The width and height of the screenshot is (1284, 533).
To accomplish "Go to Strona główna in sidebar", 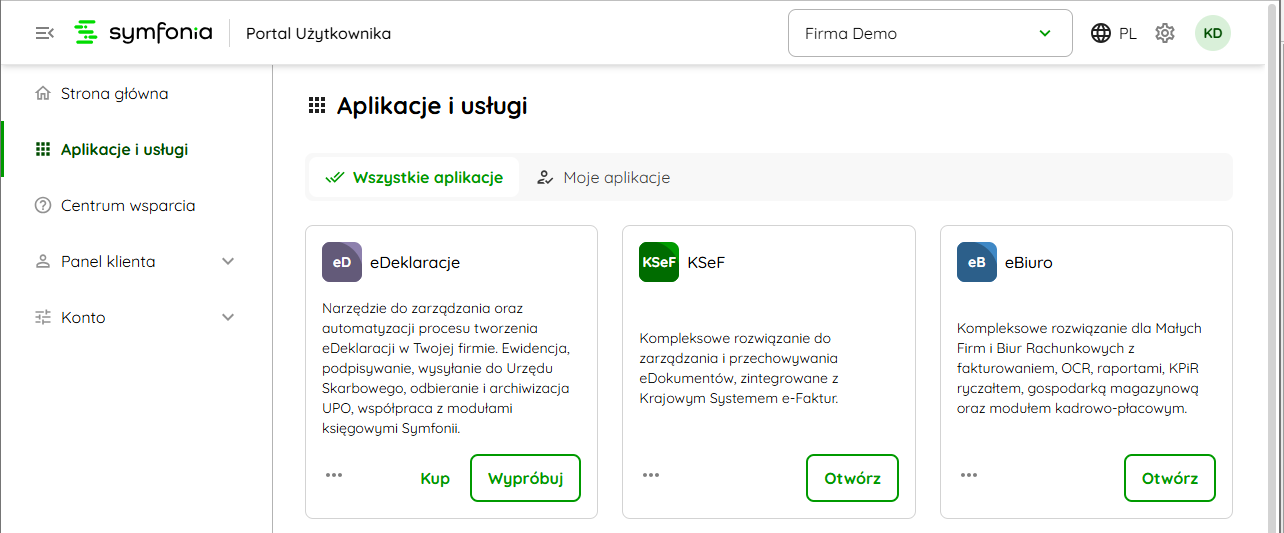I will [114, 94].
